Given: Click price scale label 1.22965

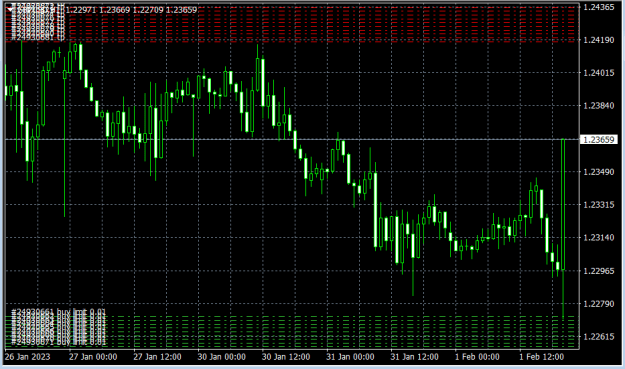Looking at the screenshot, I should [599, 271].
